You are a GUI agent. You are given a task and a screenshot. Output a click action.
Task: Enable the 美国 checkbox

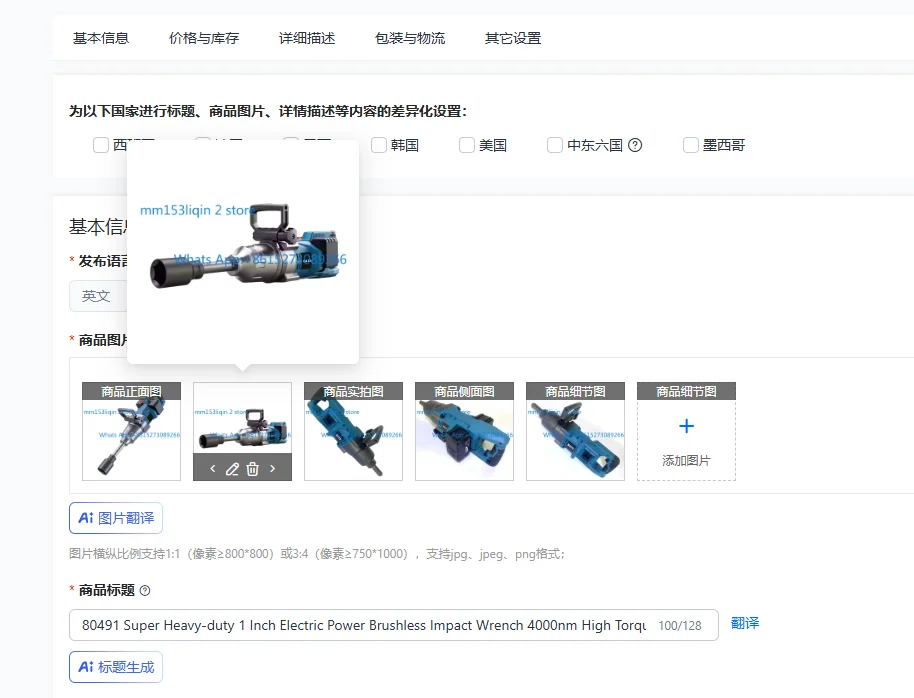tap(467, 145)
